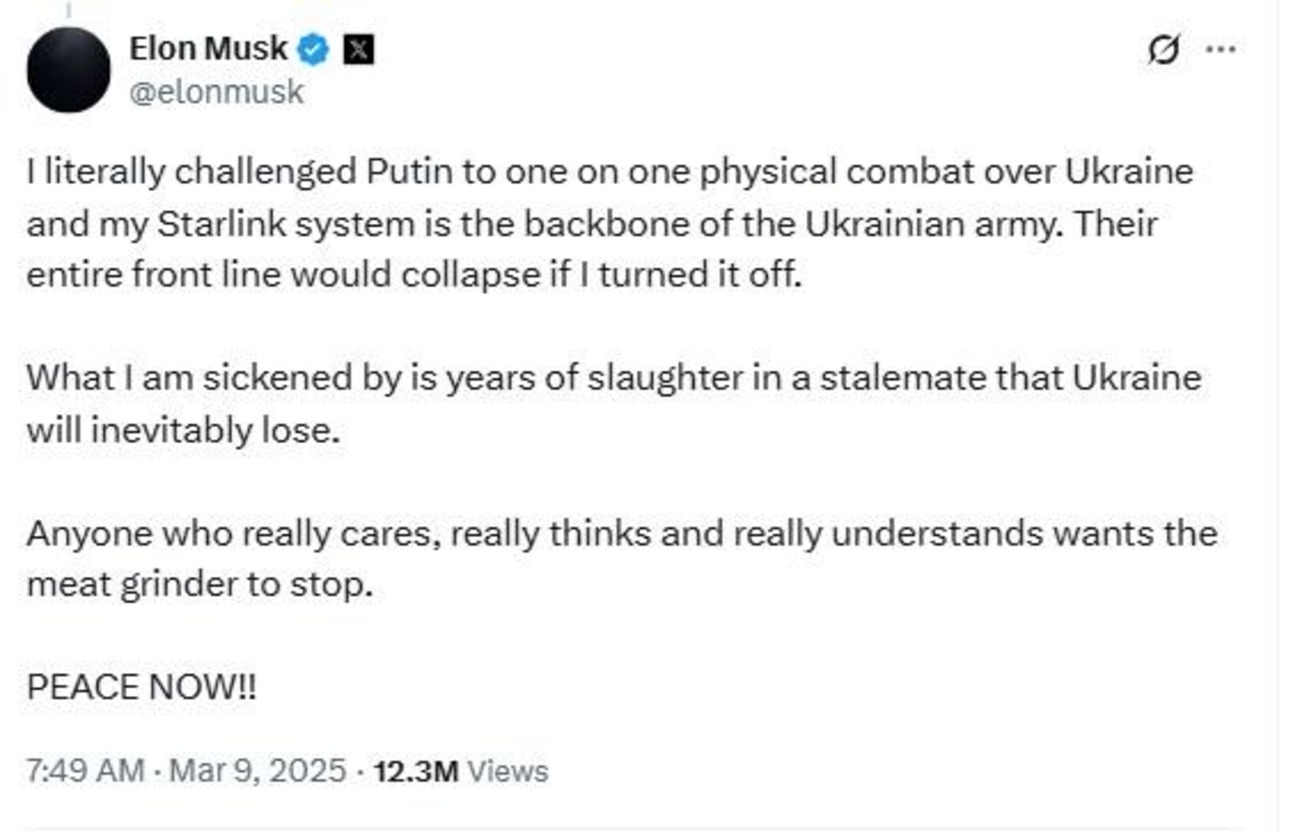Click the Grok slashed-circle icon
This screenshot has width=1300, height=832.
(x=1163, y=50)
